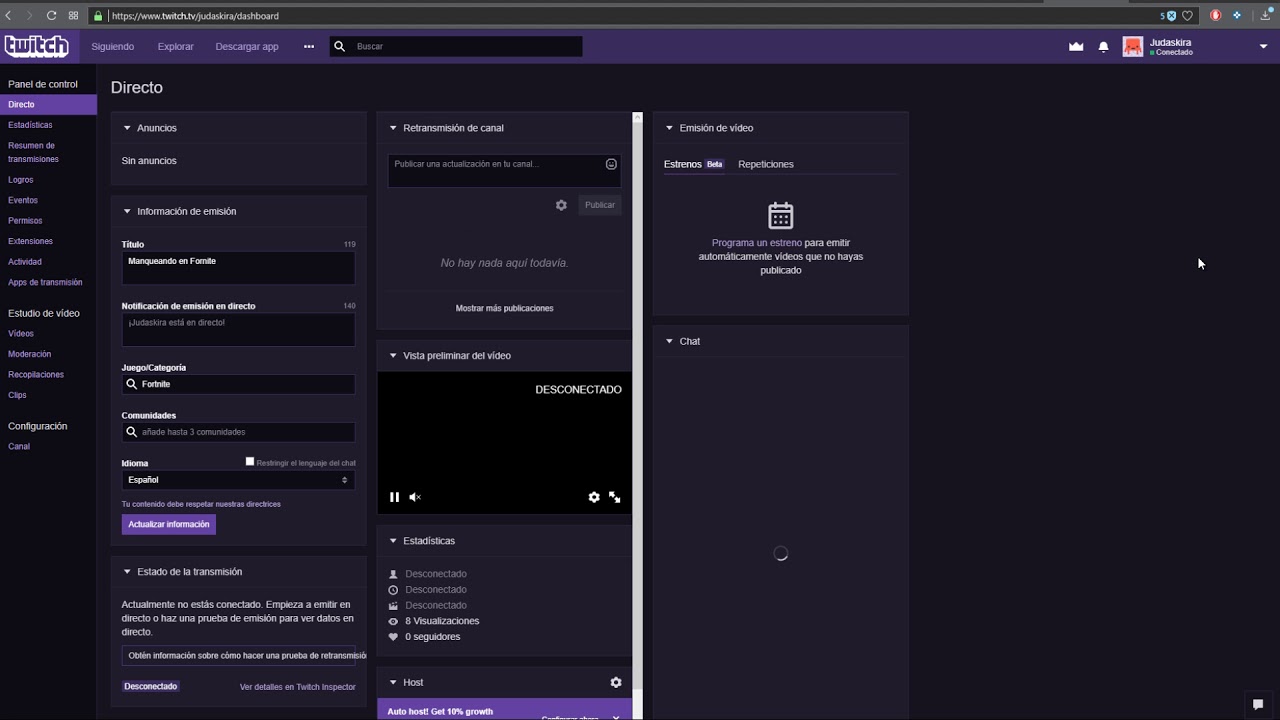Open Host panel settings gear

[x=616, y=682]
